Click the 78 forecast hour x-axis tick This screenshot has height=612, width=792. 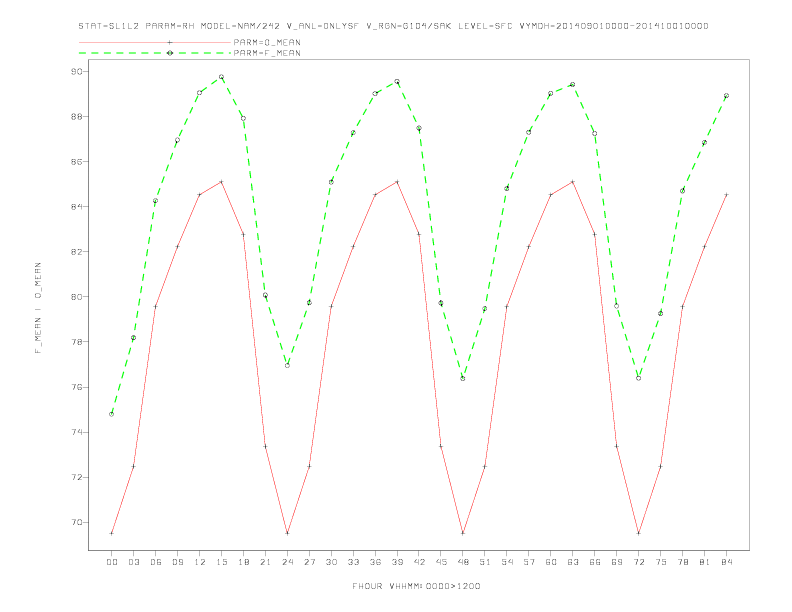pos(682,562)
